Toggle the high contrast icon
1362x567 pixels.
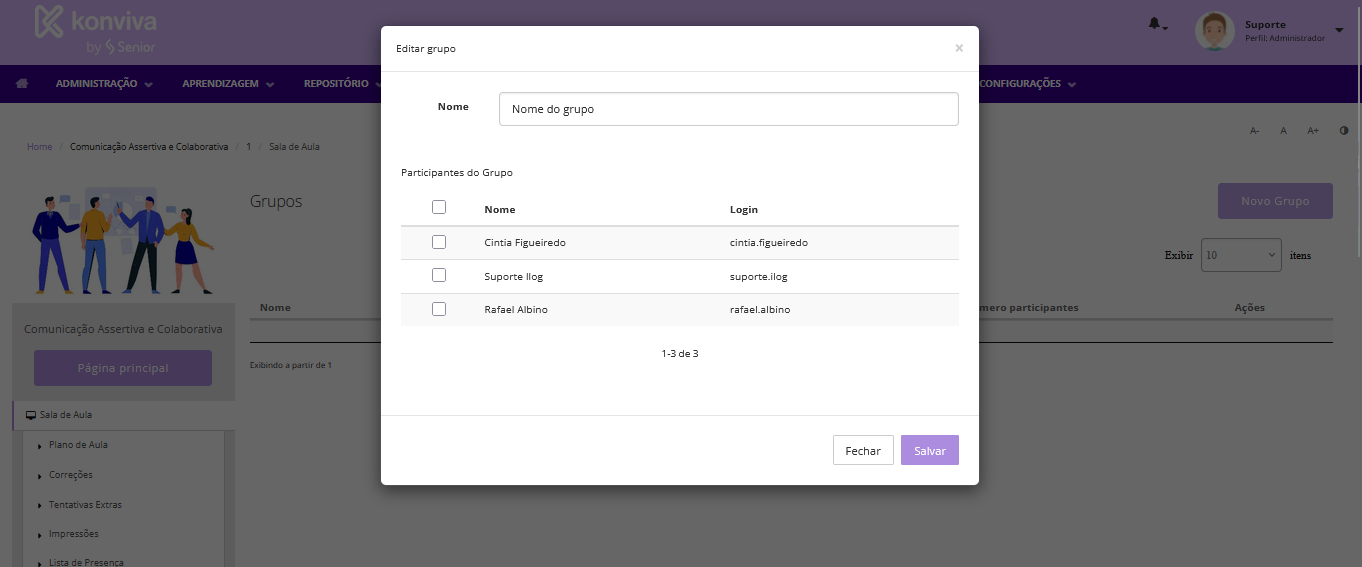(x=1343, y=131)
